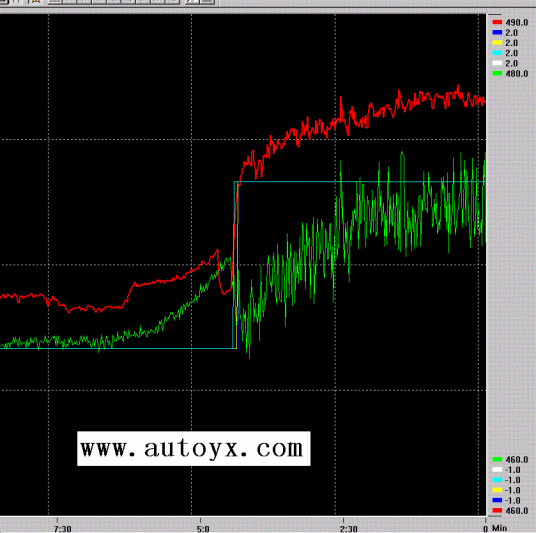
Task: Select the cyan swatch in upper legend
Action: pos(497,53)
